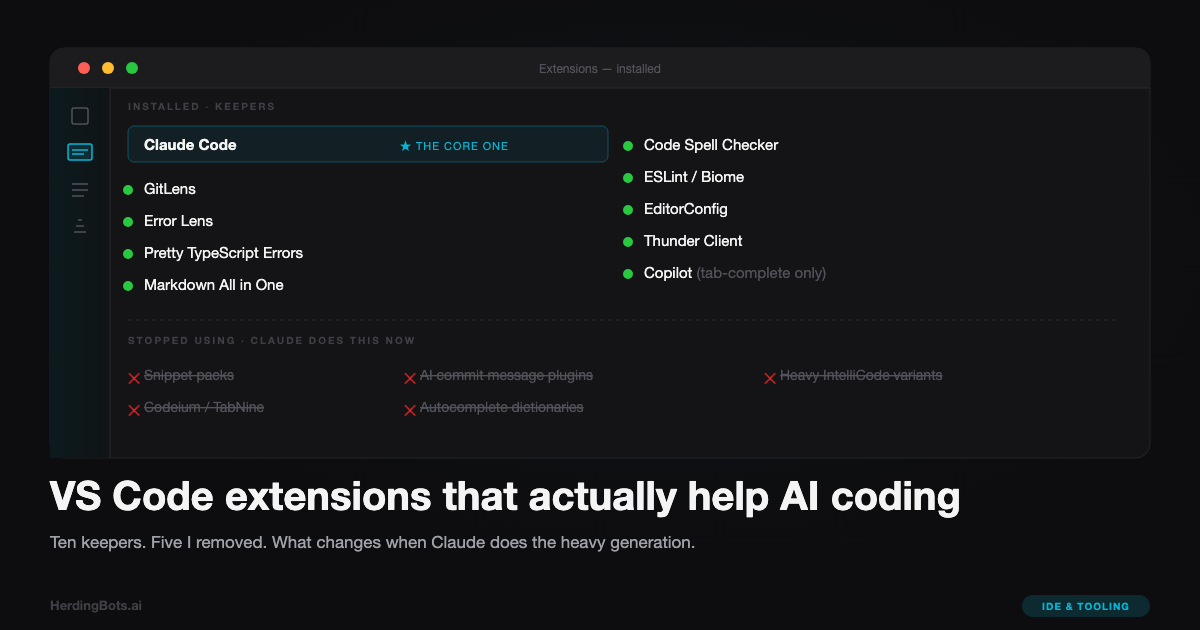1200x630 pixels.
Task: Click the IDE & TOOLING tag pill
Action: coord(1086,606)
